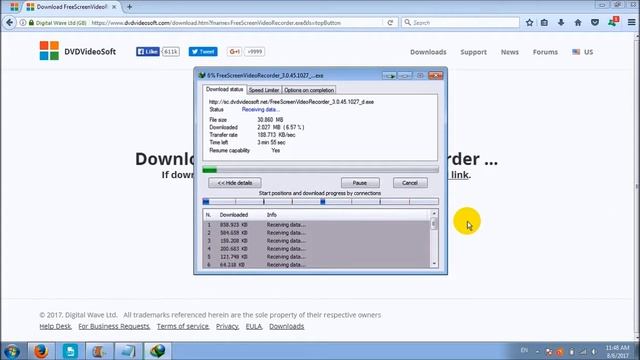Pause the download
The height and width of the screenshot is (360, 640).
360,183
